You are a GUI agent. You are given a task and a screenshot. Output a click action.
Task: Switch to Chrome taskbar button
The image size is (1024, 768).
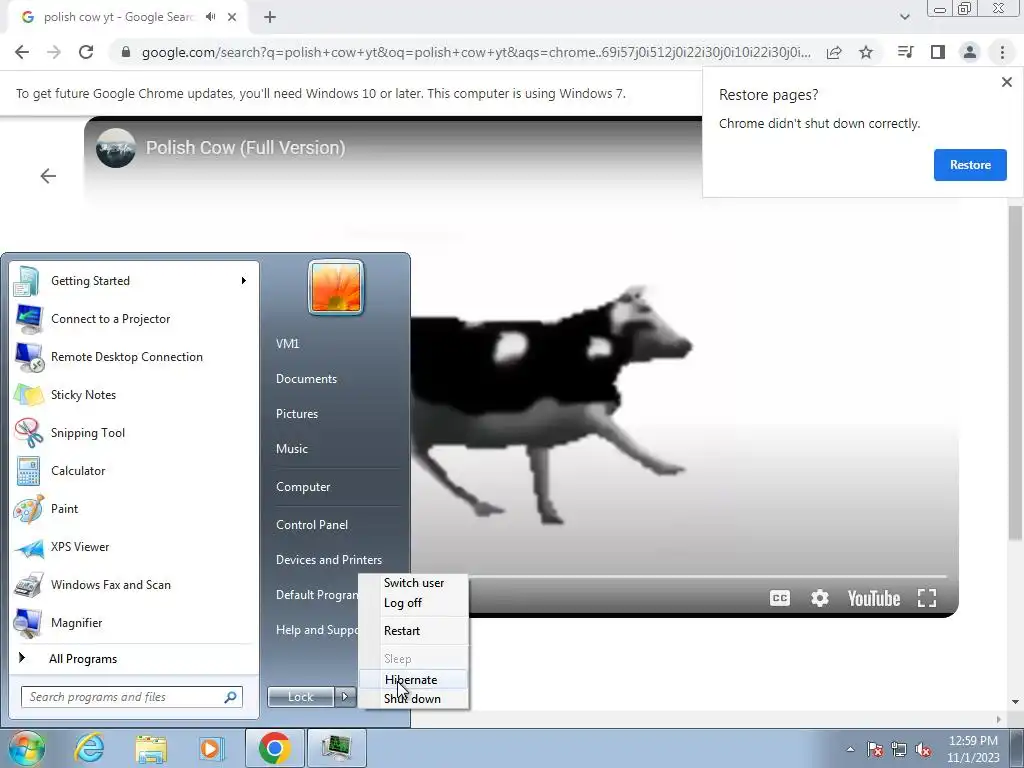(274, 748)
